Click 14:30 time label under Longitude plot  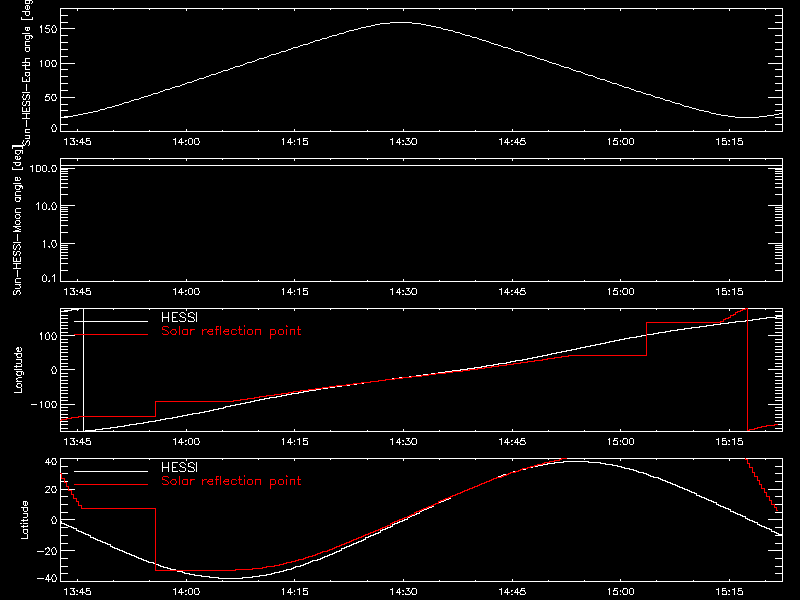403,441
